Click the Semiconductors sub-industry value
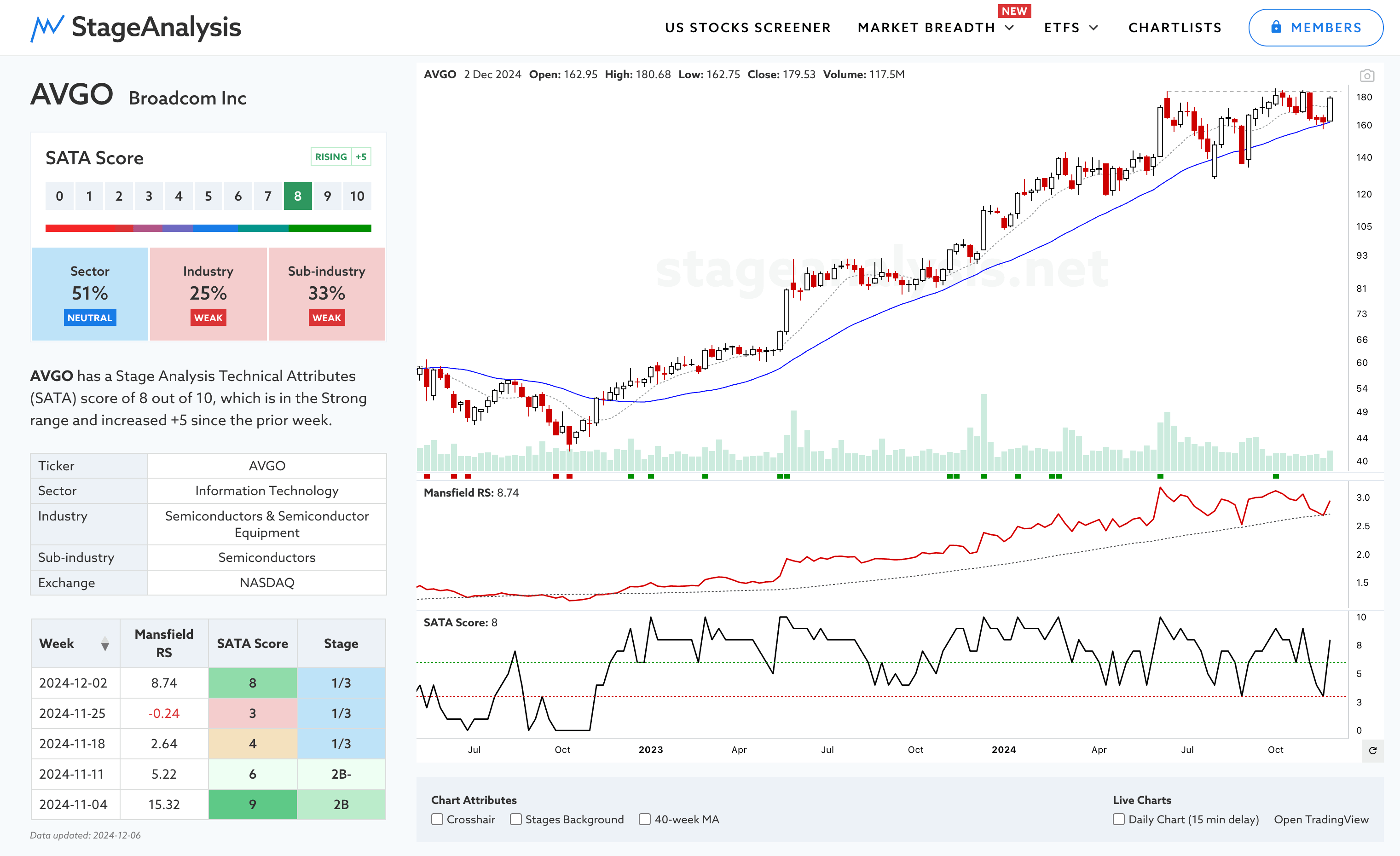 266,557
